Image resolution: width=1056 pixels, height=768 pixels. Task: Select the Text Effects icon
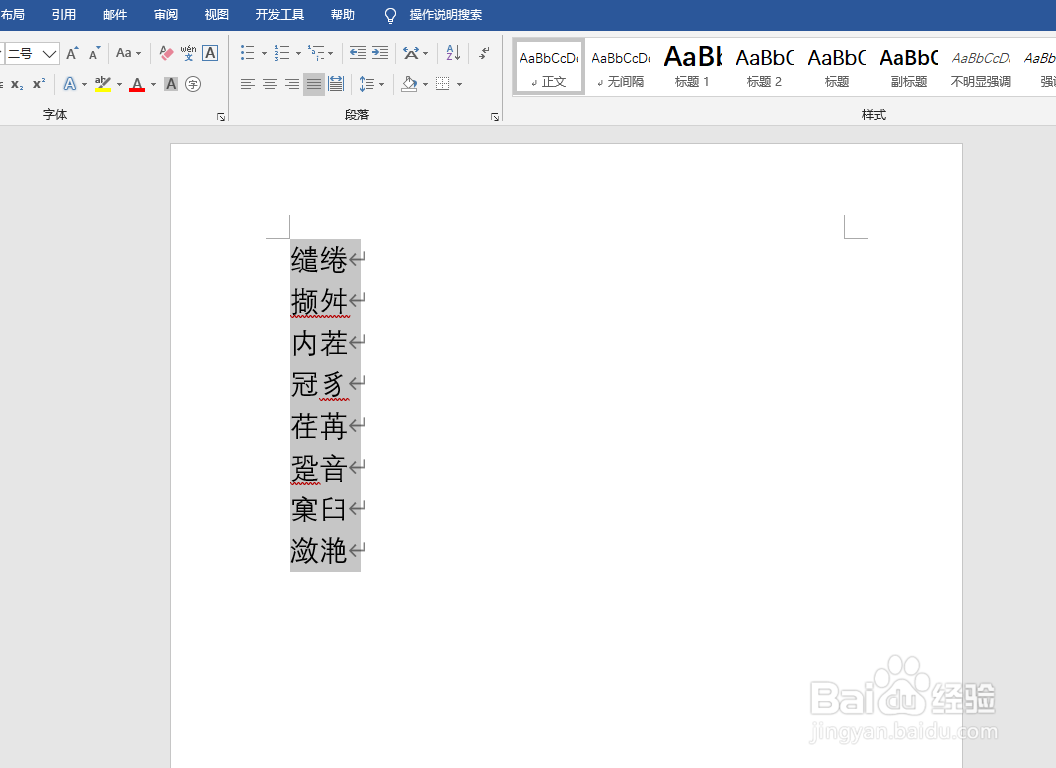72,84
